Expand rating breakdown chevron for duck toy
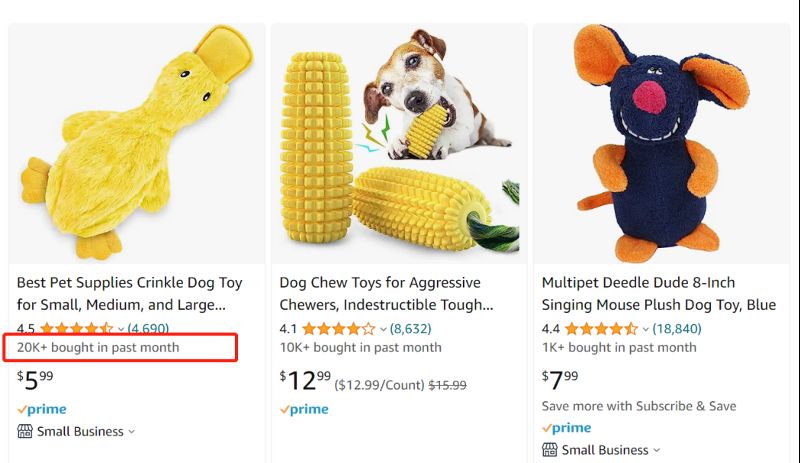800x463 pixels. point(121,329)
